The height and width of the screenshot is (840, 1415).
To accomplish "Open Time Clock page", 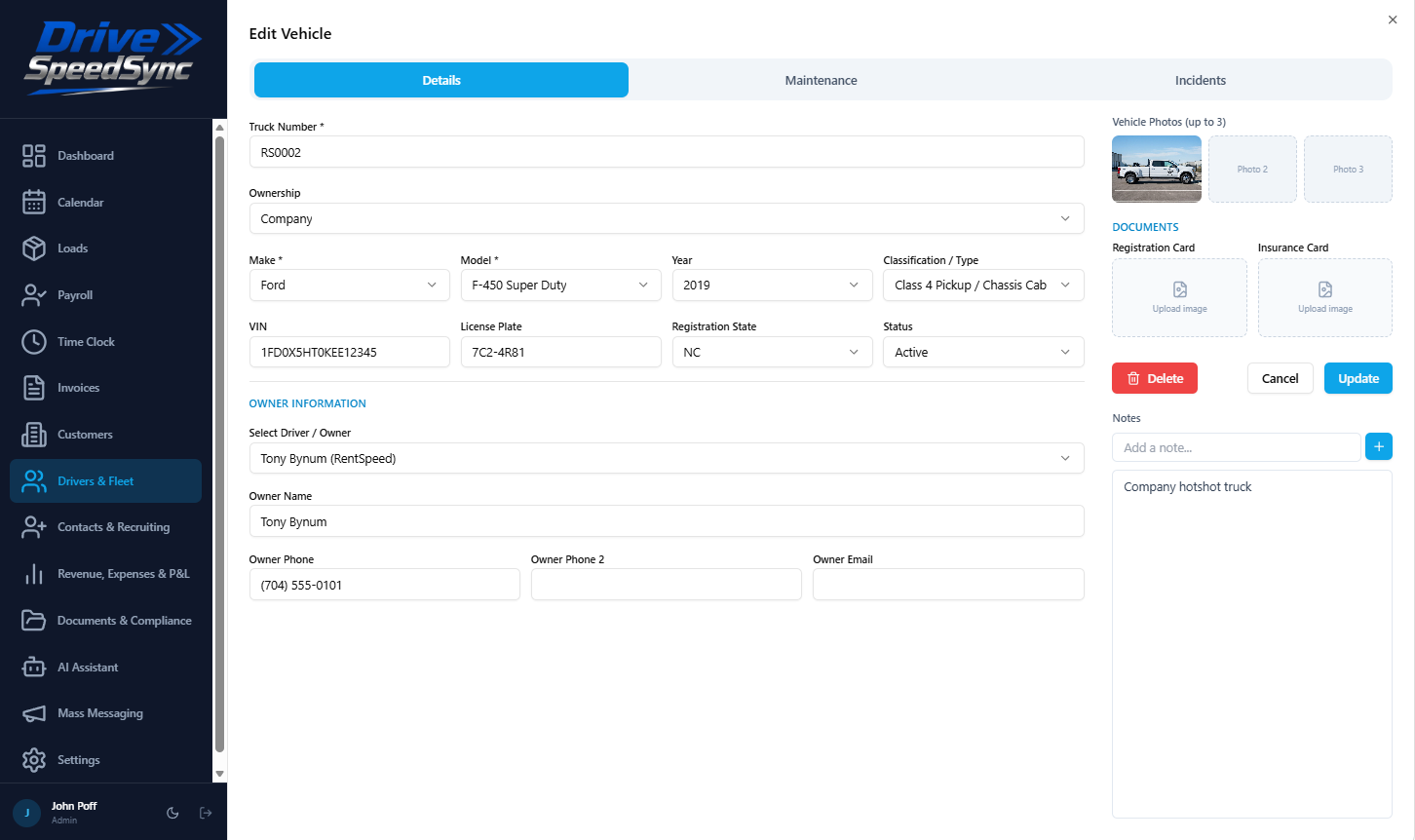I will pos(105,342).
